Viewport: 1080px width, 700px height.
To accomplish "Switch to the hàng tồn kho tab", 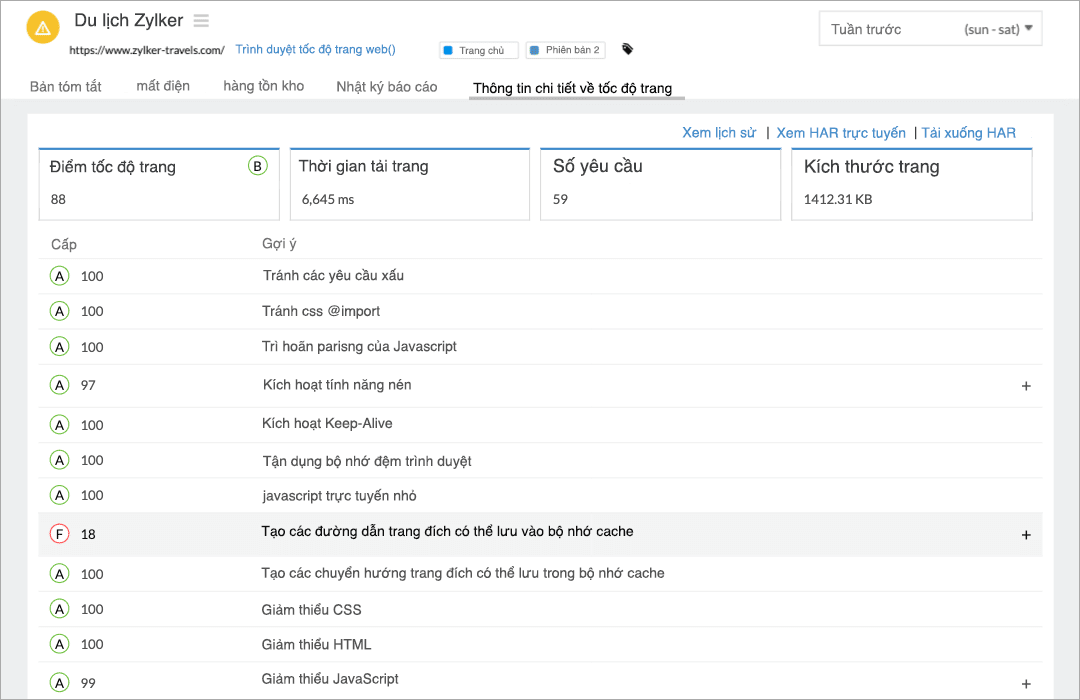I will 263,86.
